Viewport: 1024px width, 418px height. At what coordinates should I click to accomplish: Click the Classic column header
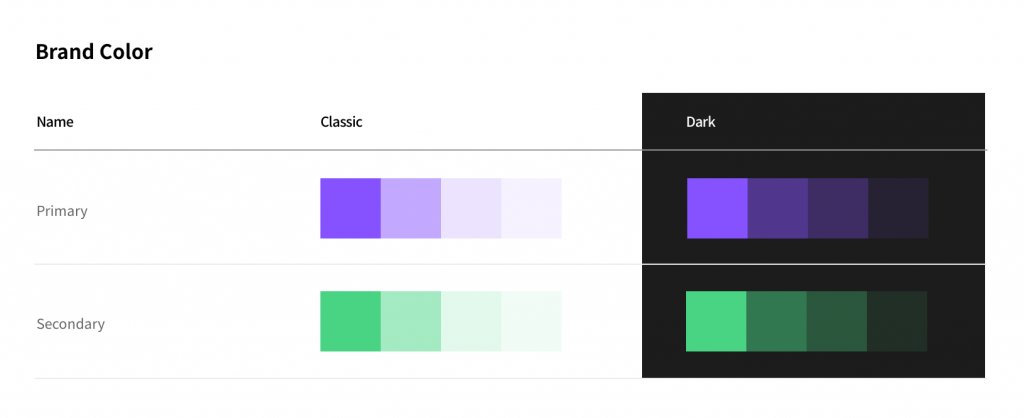[x=341, y=122]
